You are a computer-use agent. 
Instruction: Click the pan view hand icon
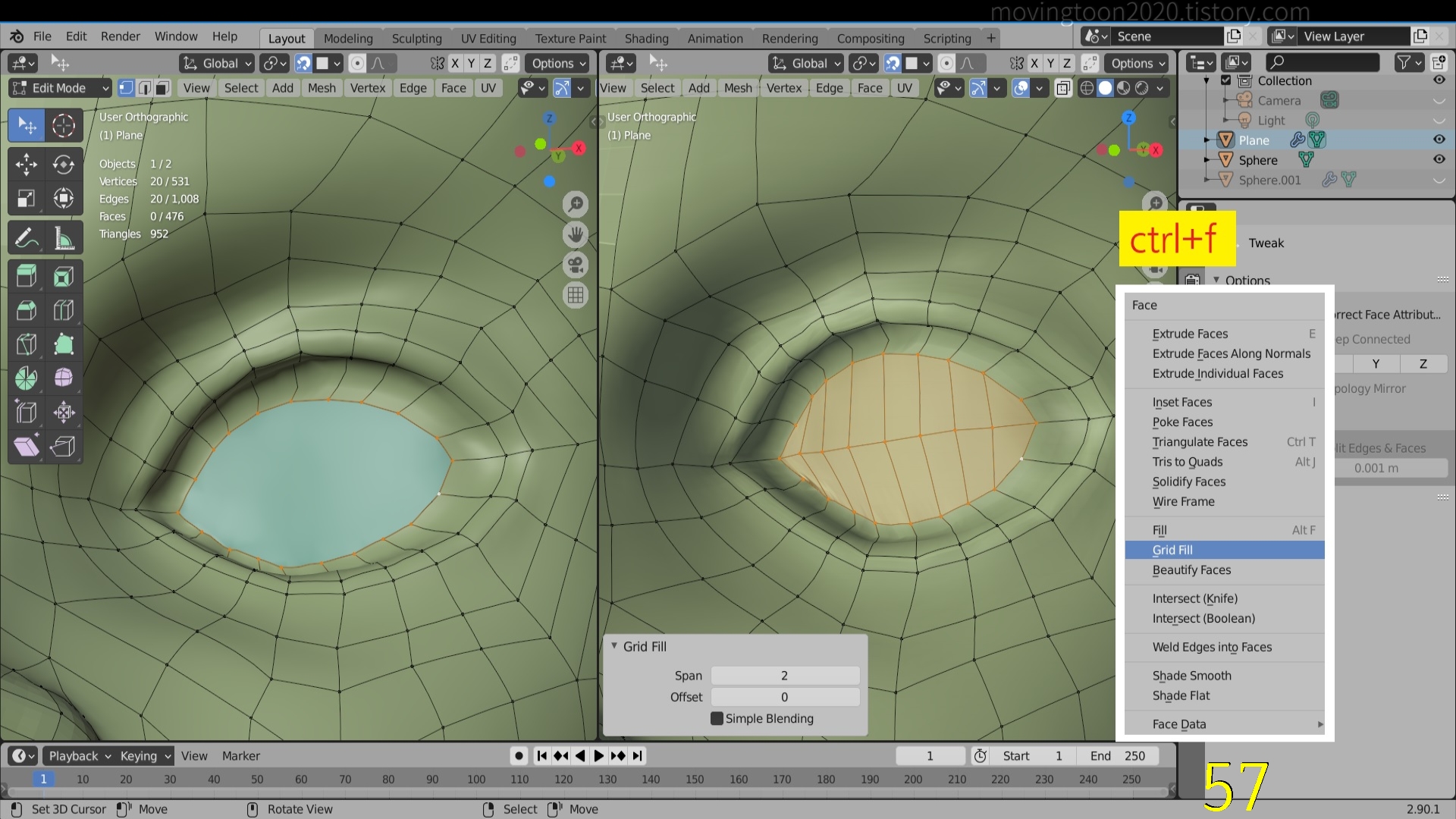576,234
